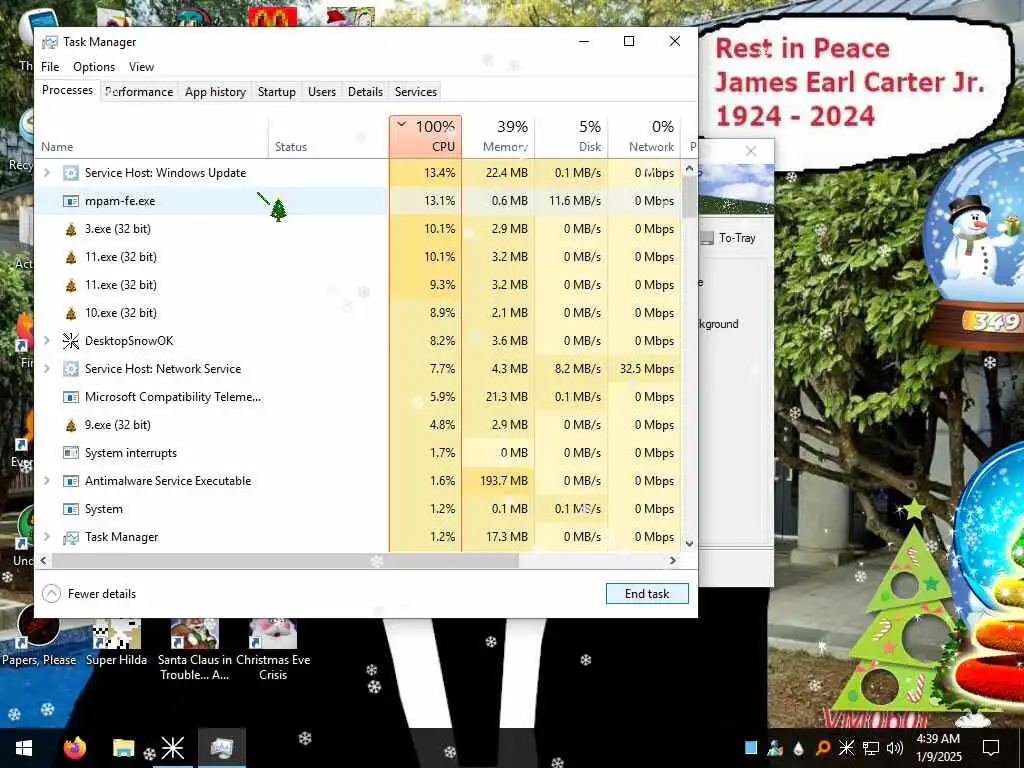
Task: Click the Task Manager title bar icon
Action: pyautogui.click(x=50, y=42)
